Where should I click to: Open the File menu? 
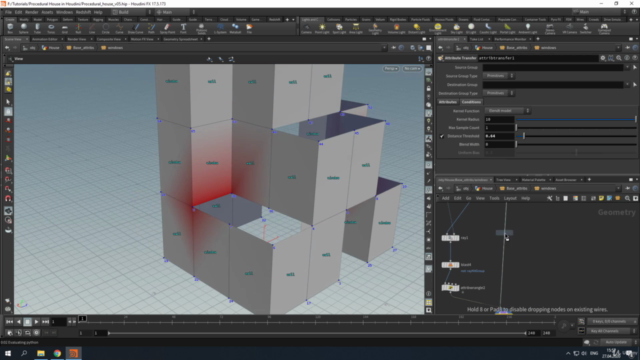(8, 12)
